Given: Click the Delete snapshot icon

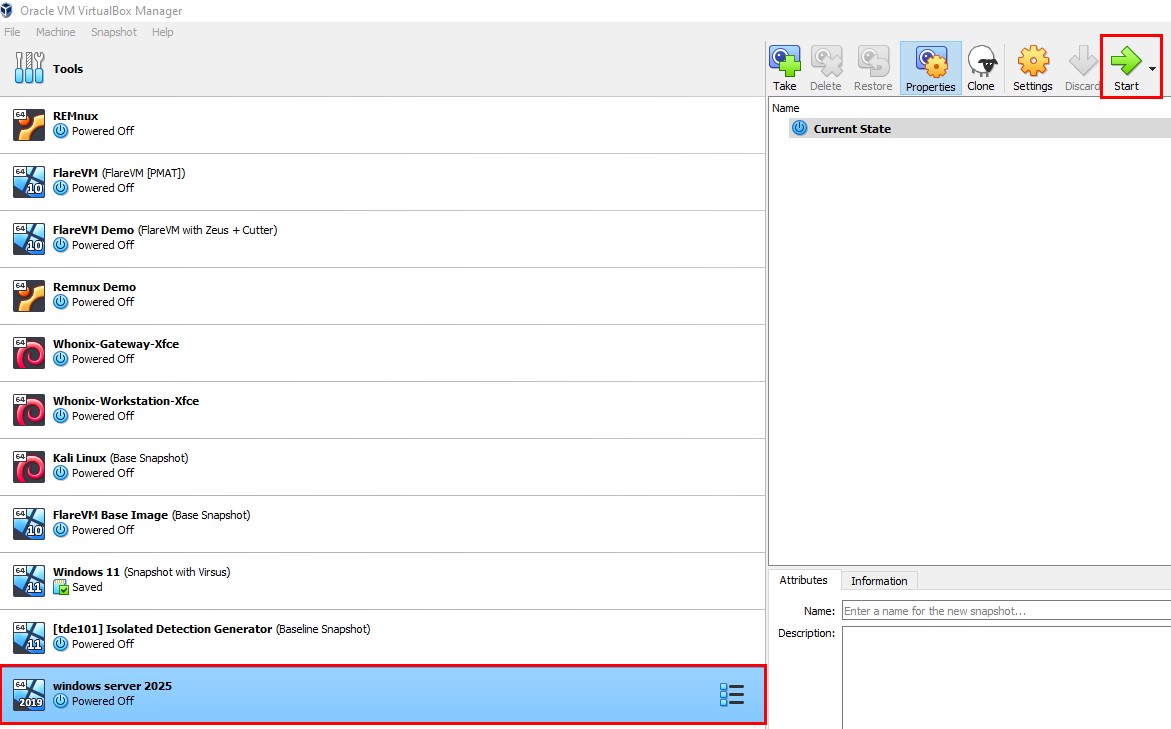Looking at the screenshot, I should click(825, 62).
